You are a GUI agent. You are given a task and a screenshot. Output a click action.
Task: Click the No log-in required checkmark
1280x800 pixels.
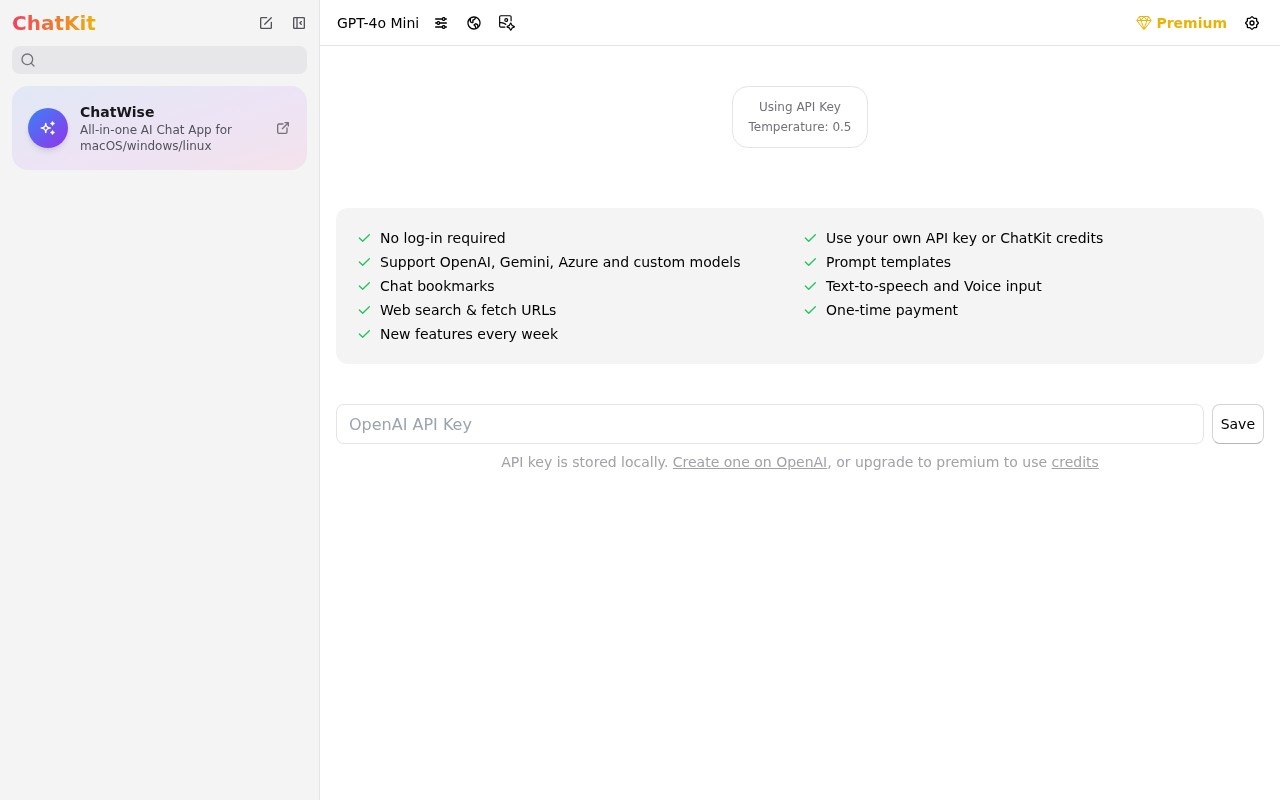tap(364, 238)
